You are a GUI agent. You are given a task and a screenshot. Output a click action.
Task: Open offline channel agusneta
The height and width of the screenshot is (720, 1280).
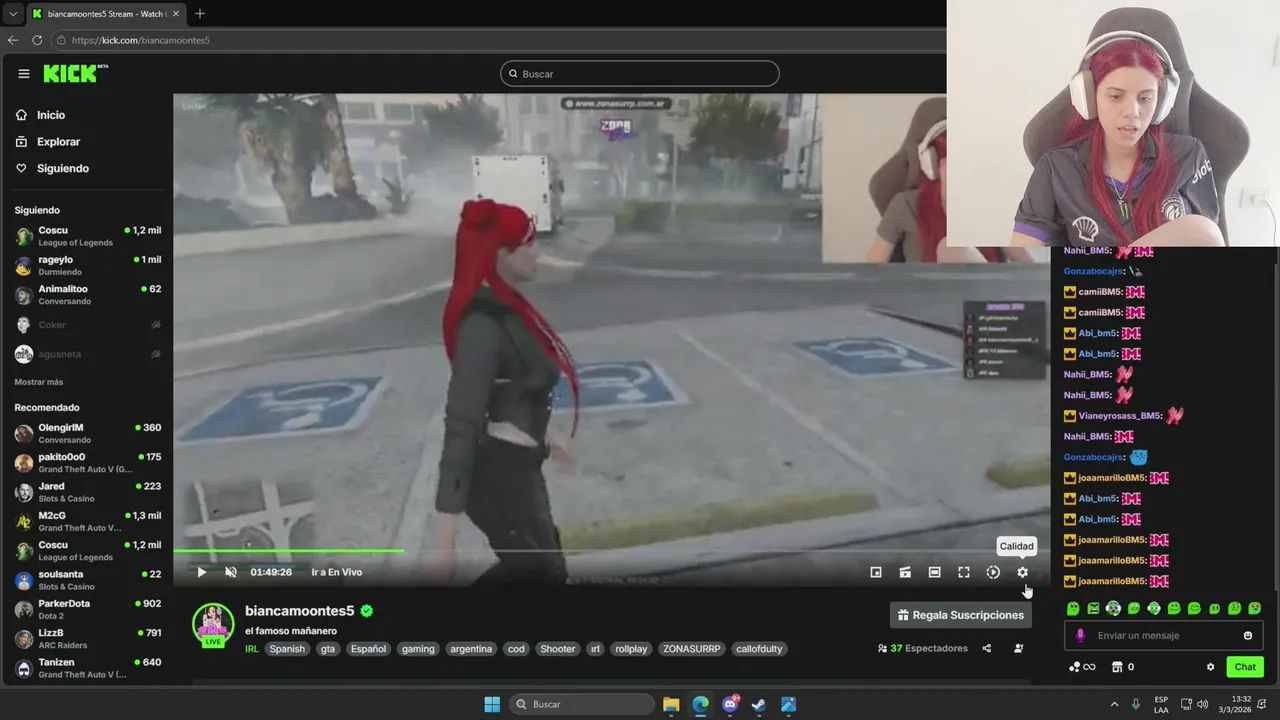coord(87,354)
